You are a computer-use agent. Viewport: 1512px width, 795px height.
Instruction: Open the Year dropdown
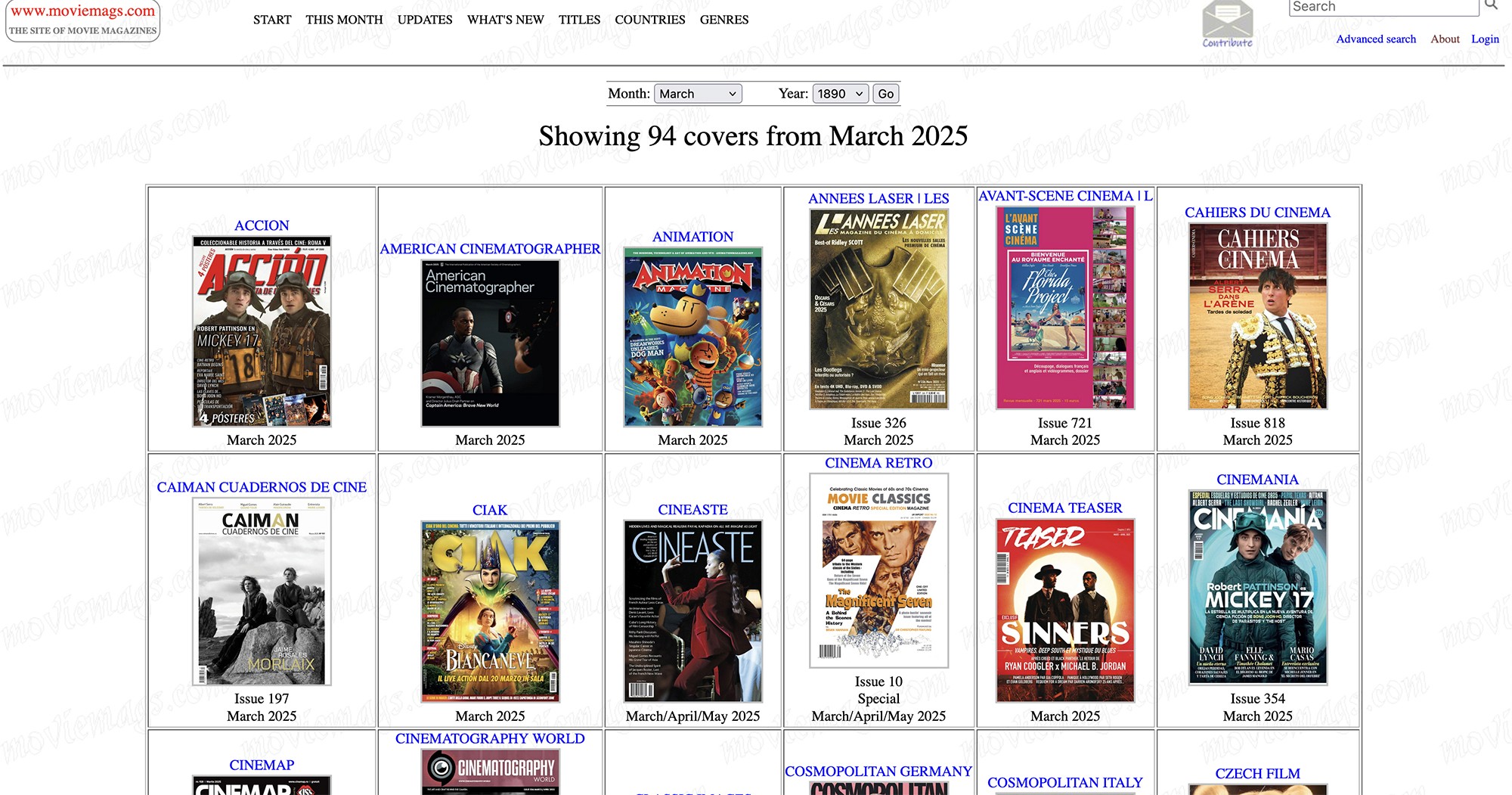pyautogui.click(x=841, y=94)
